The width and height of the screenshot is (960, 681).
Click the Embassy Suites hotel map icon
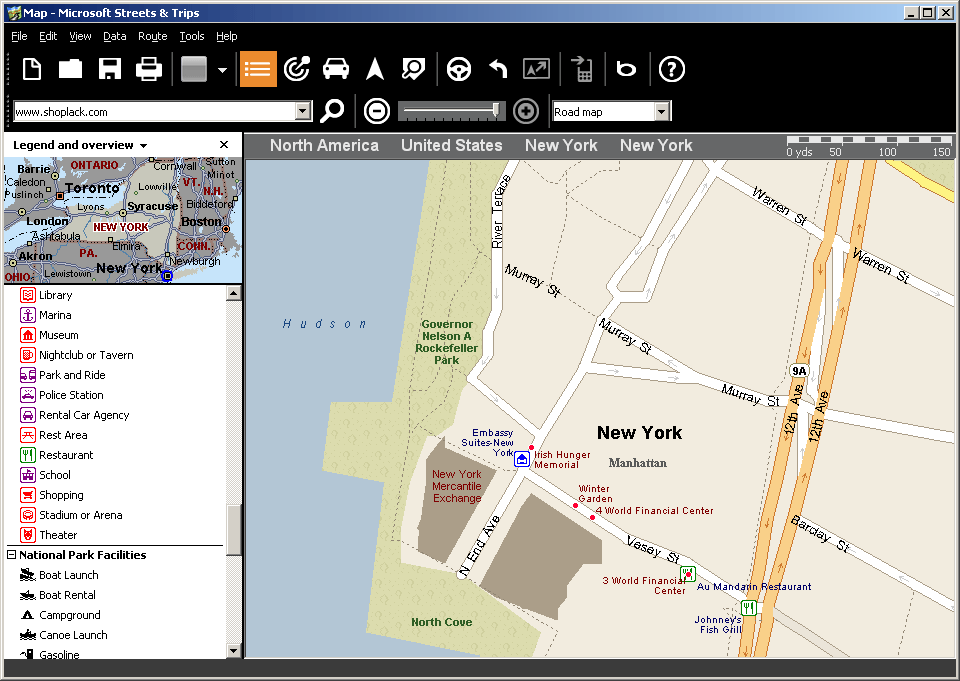(522, 459)
